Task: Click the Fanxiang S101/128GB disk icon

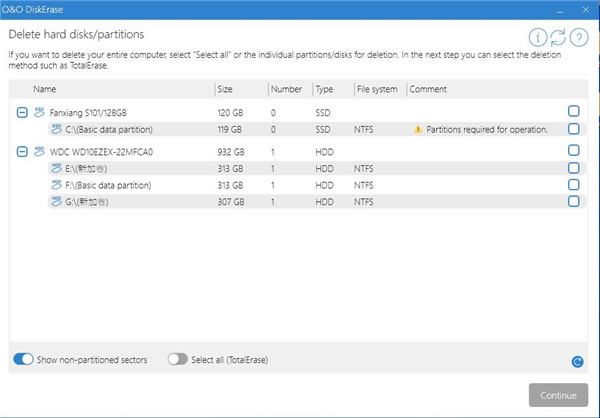Action: pyautogui.click(x=40, y=112)
